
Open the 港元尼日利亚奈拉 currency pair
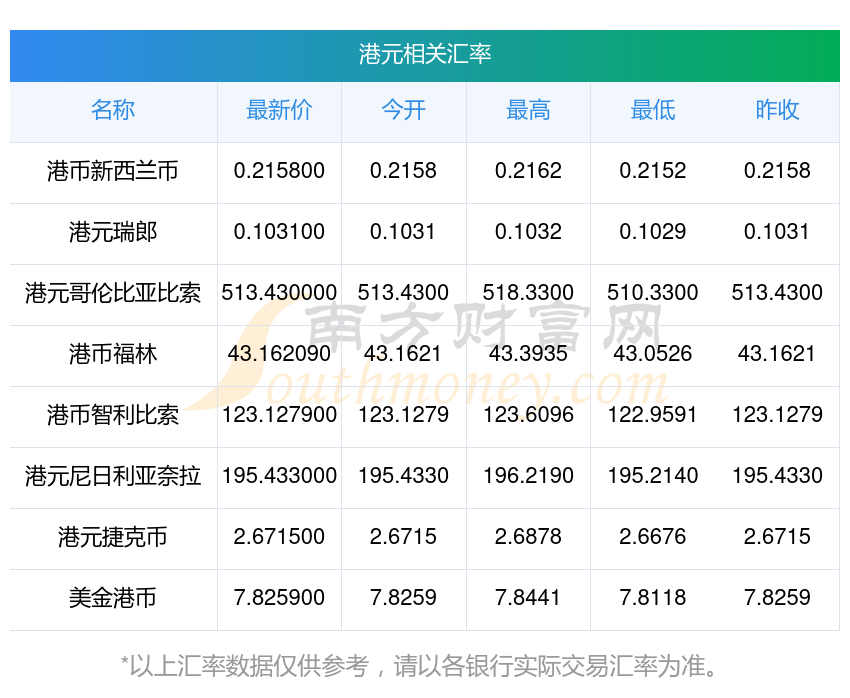(113, 476)
